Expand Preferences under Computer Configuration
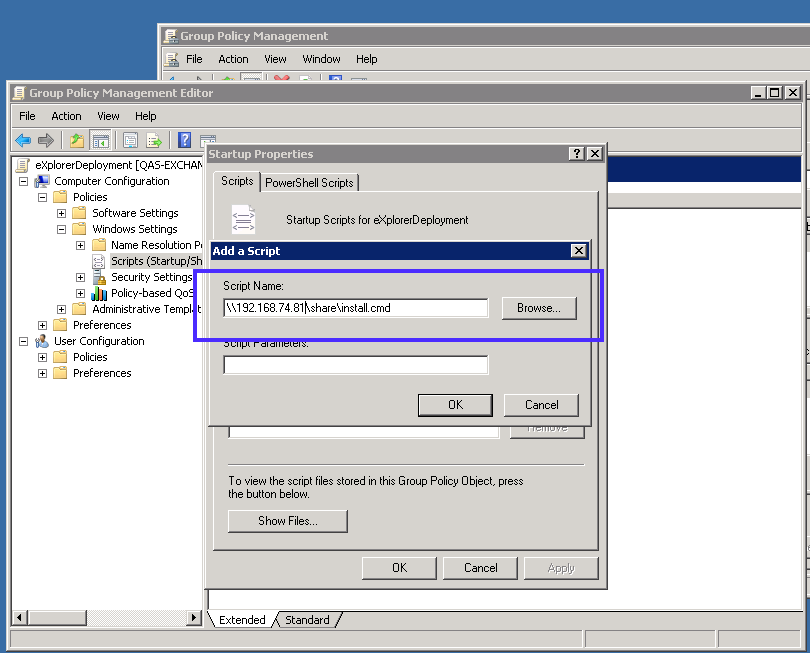 [42, 325]
